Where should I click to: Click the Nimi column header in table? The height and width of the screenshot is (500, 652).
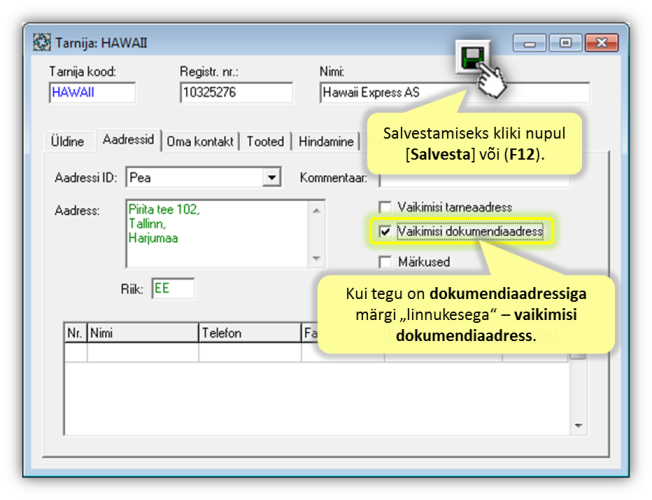[x=141, y=332]
